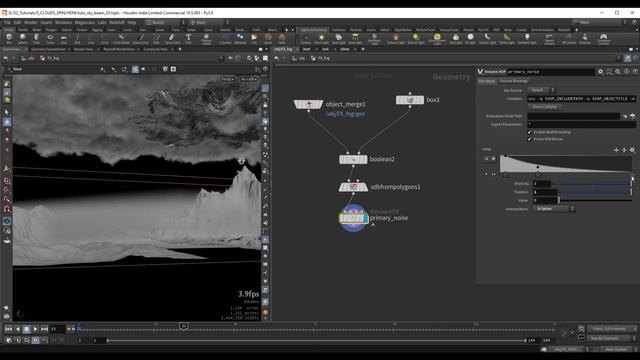
Task: Open the Windows menu
Action: coord(63,22)
